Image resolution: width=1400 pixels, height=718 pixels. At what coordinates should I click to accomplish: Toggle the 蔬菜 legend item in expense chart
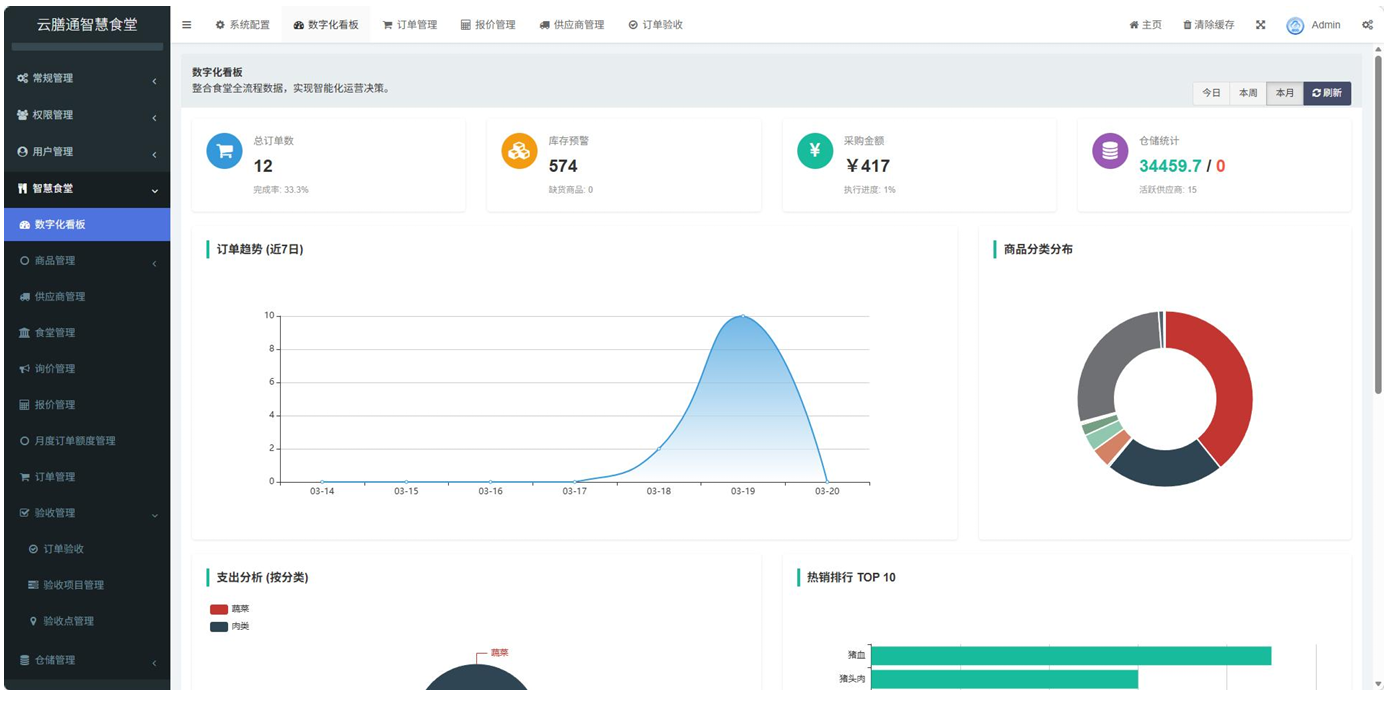229,609
